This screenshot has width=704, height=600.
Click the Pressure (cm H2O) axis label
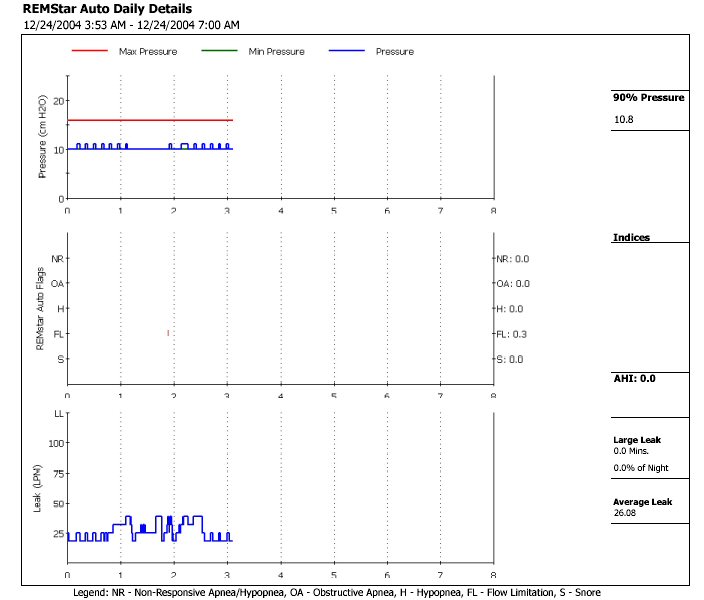tap(42, 137)
